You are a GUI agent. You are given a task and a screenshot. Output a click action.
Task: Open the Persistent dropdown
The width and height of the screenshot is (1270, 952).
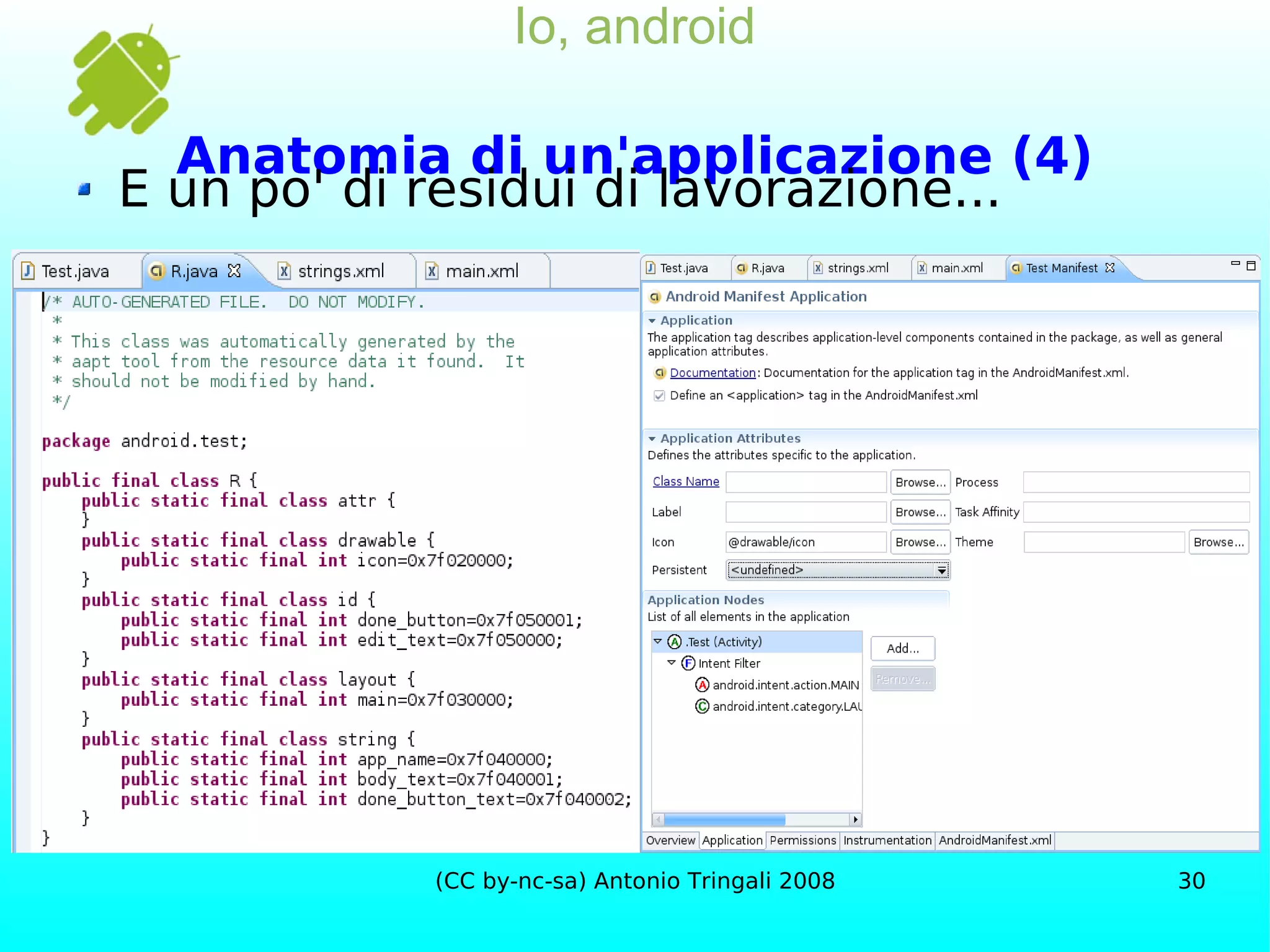click(838, 570)
